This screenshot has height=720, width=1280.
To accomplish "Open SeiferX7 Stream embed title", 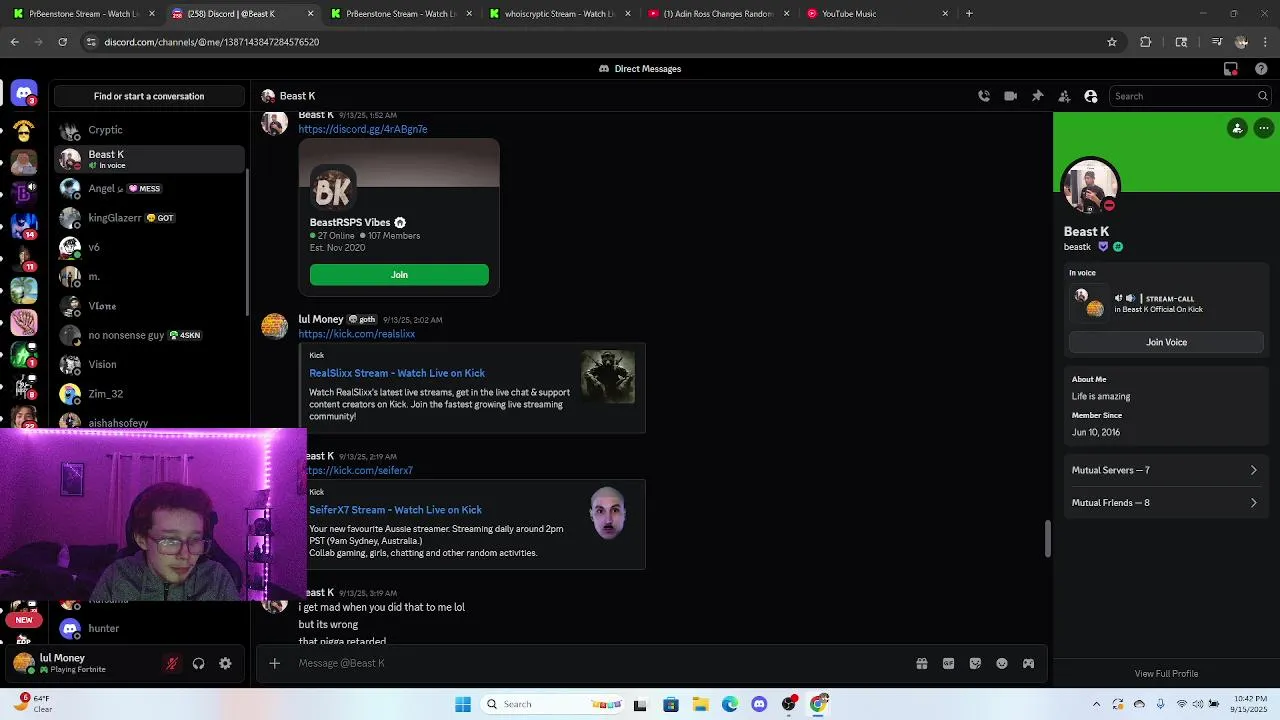I will [x=395, y=510].
